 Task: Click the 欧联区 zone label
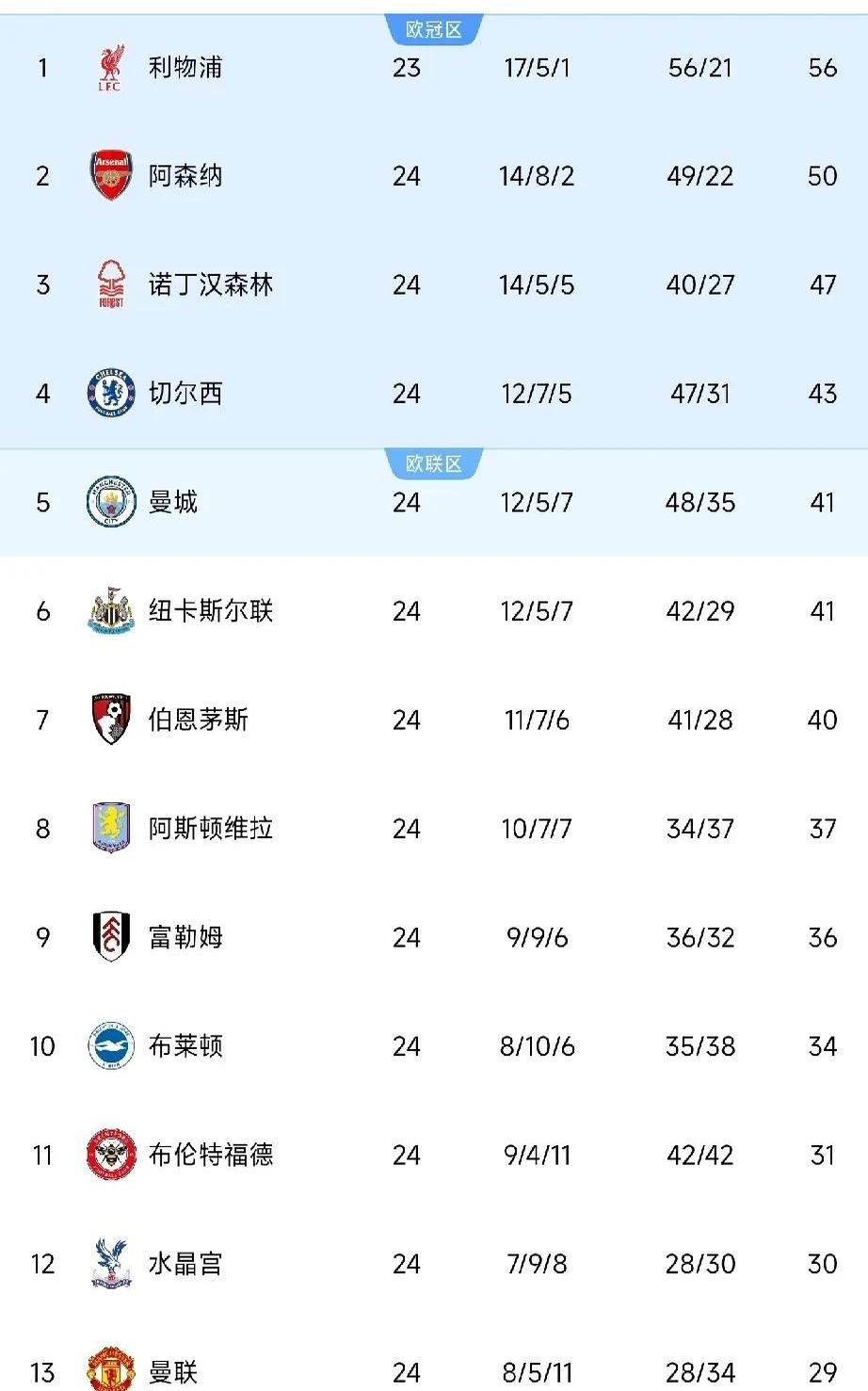[x=434, y=464]
